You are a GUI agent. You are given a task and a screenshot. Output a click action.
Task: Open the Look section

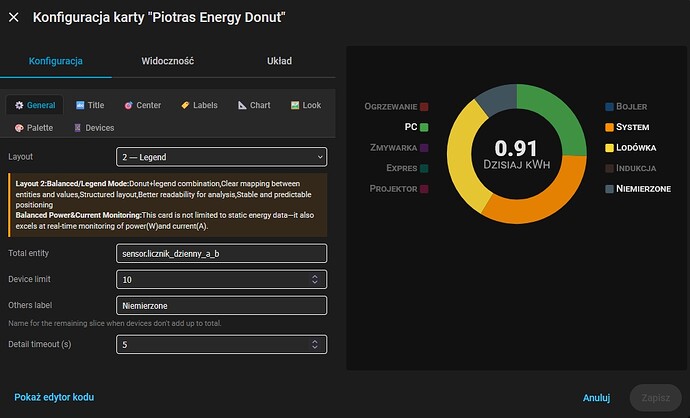pyautogui.click(x=306, y=105)
